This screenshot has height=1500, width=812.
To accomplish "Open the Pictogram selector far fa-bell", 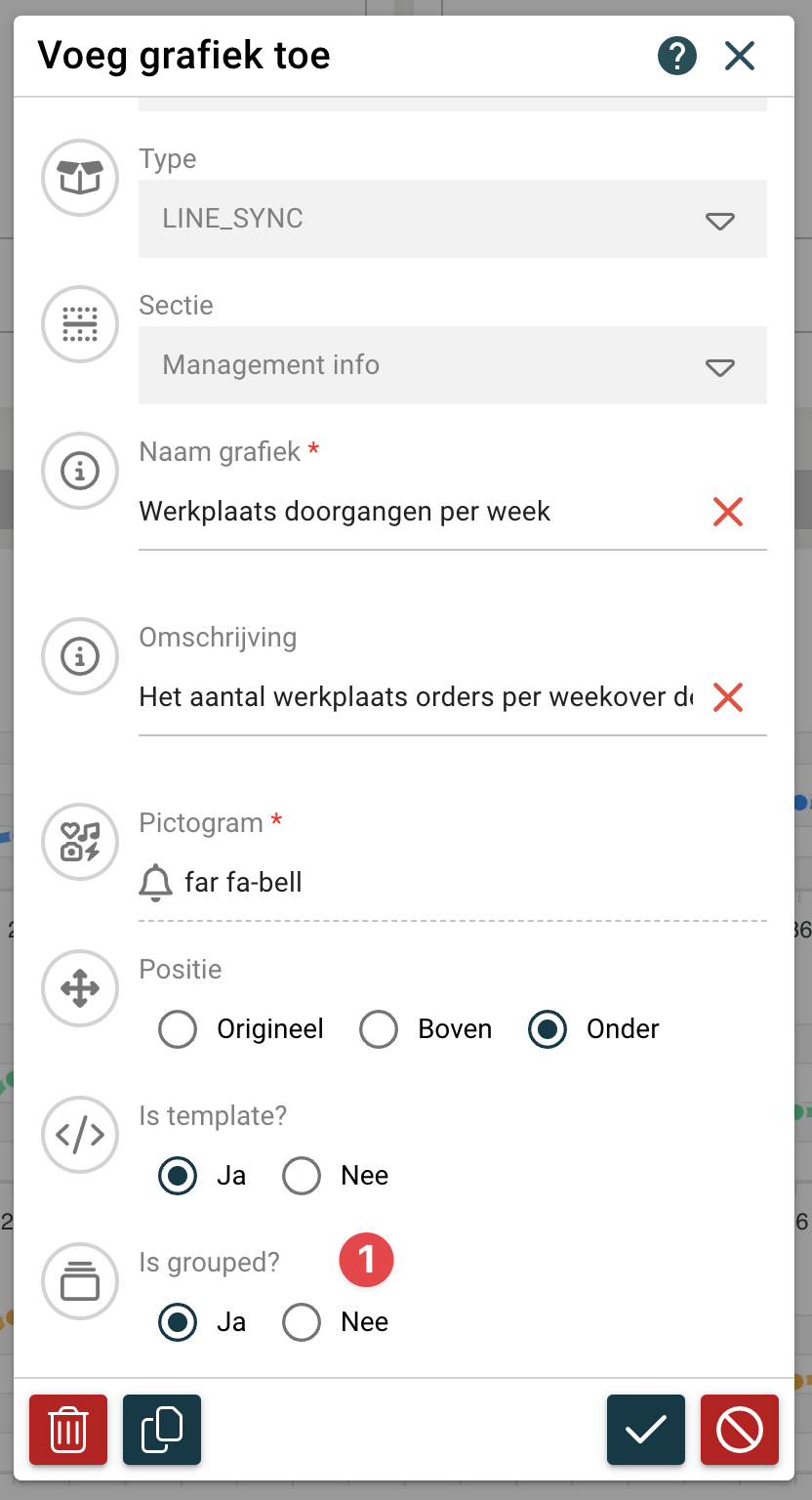I will [452, 883].
